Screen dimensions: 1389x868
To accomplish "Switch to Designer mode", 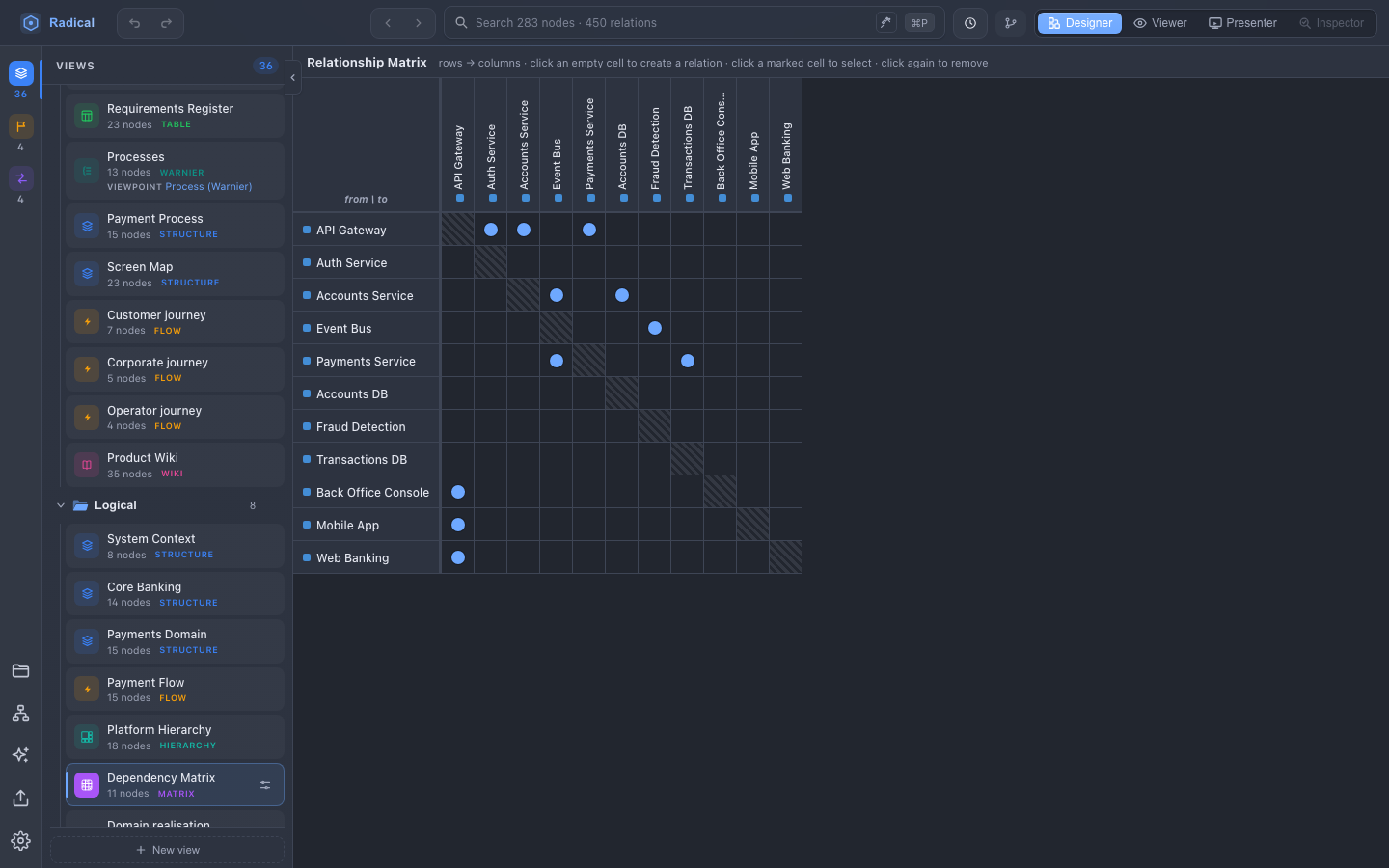I will pyautogui.click(x=1079, y=23).
